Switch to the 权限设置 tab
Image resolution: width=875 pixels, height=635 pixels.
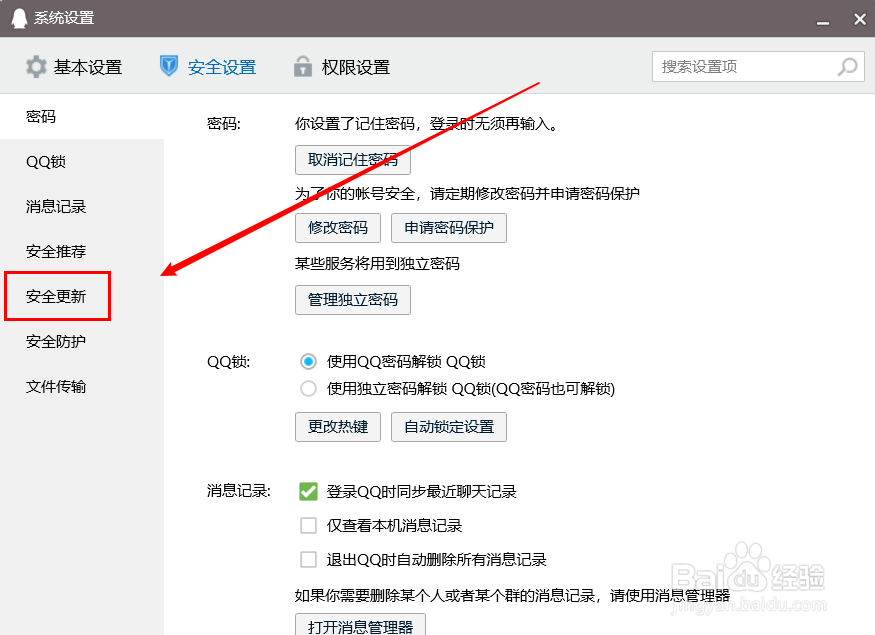pos(342,67)
